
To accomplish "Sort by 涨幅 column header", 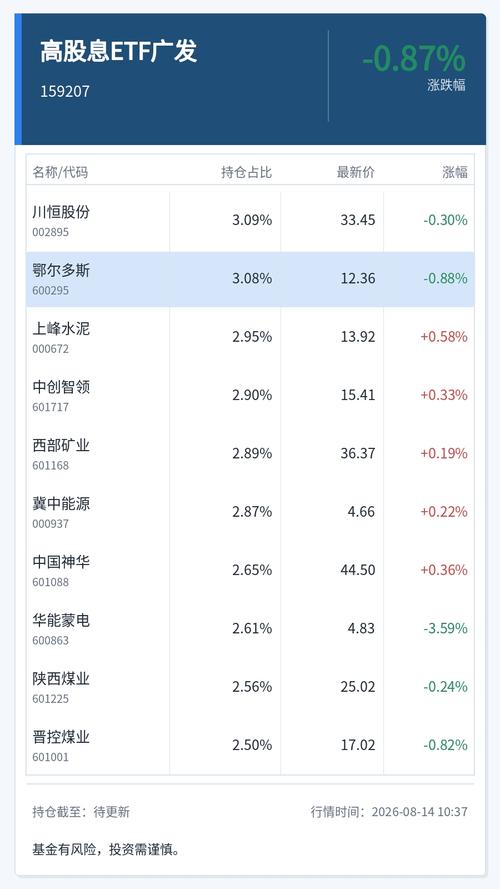I will pyautogui.click(x=455, y=172).
